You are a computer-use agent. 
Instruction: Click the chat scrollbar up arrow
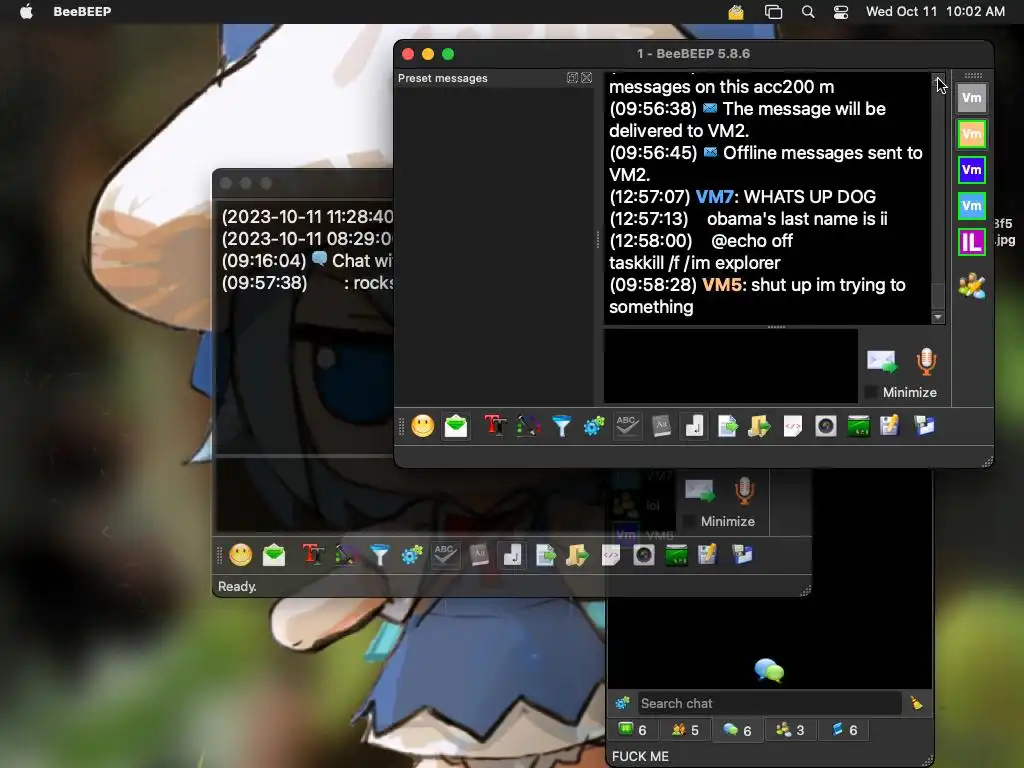click(938, 79)
